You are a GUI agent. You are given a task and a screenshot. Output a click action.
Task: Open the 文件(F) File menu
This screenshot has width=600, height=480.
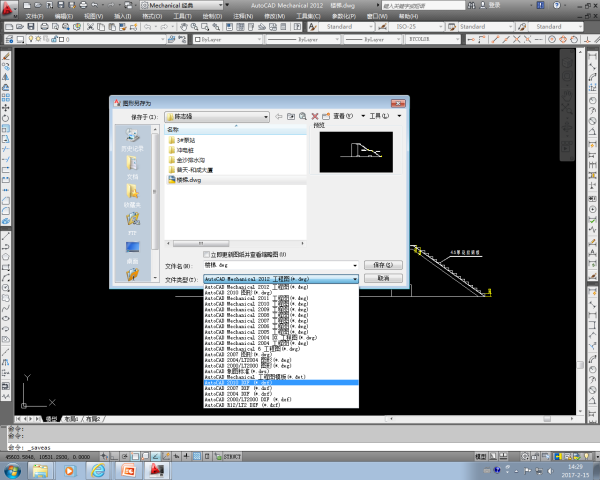tap(34, 16)
